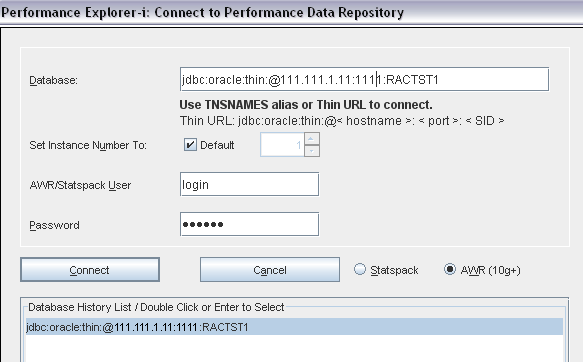Focus the AWR/Statspack User field
The height and width of the screenshot is (362, 583).
[x=249, y=184]
